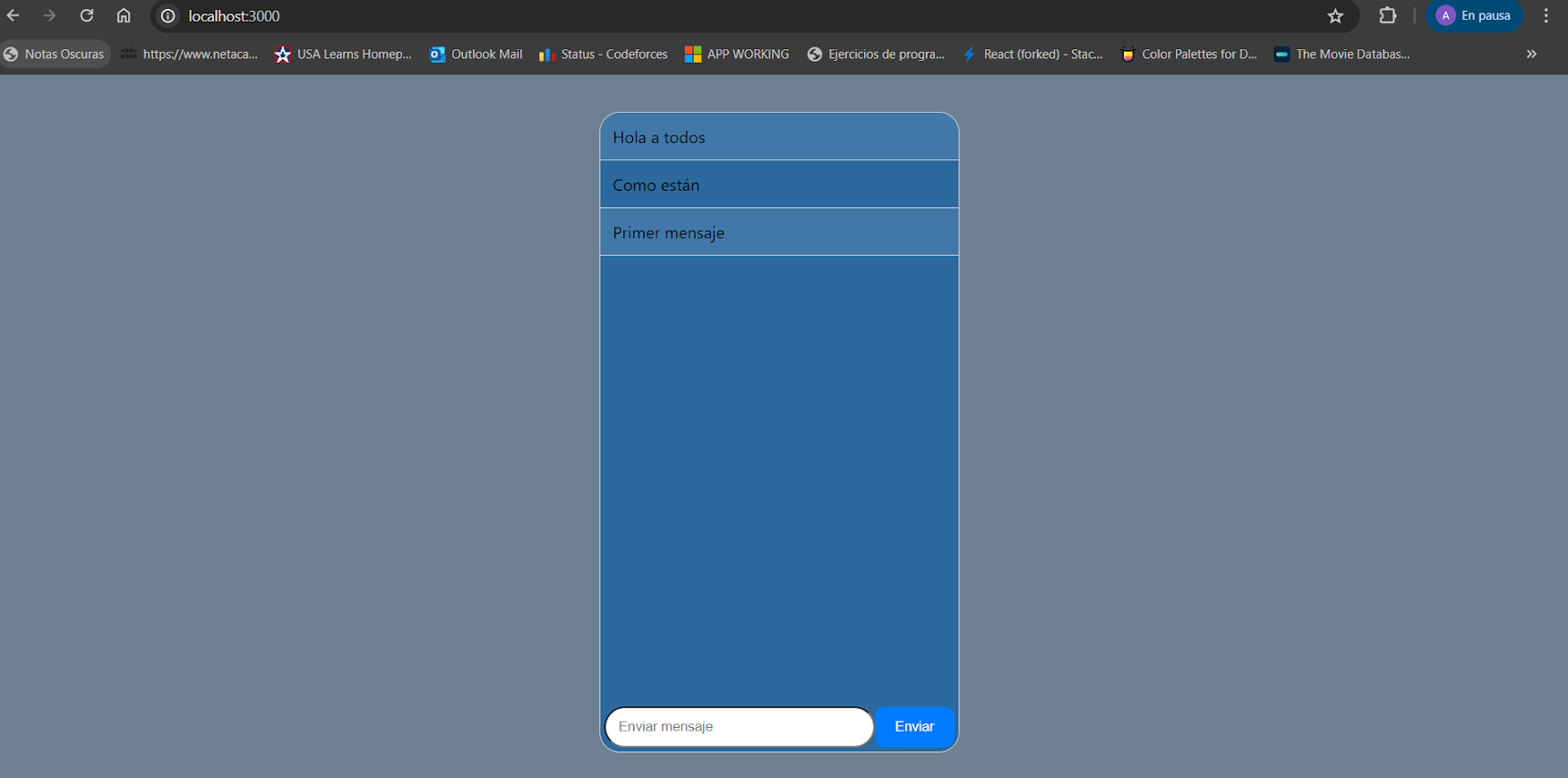Open the Chrome three-dot menu

(1546, 16)
